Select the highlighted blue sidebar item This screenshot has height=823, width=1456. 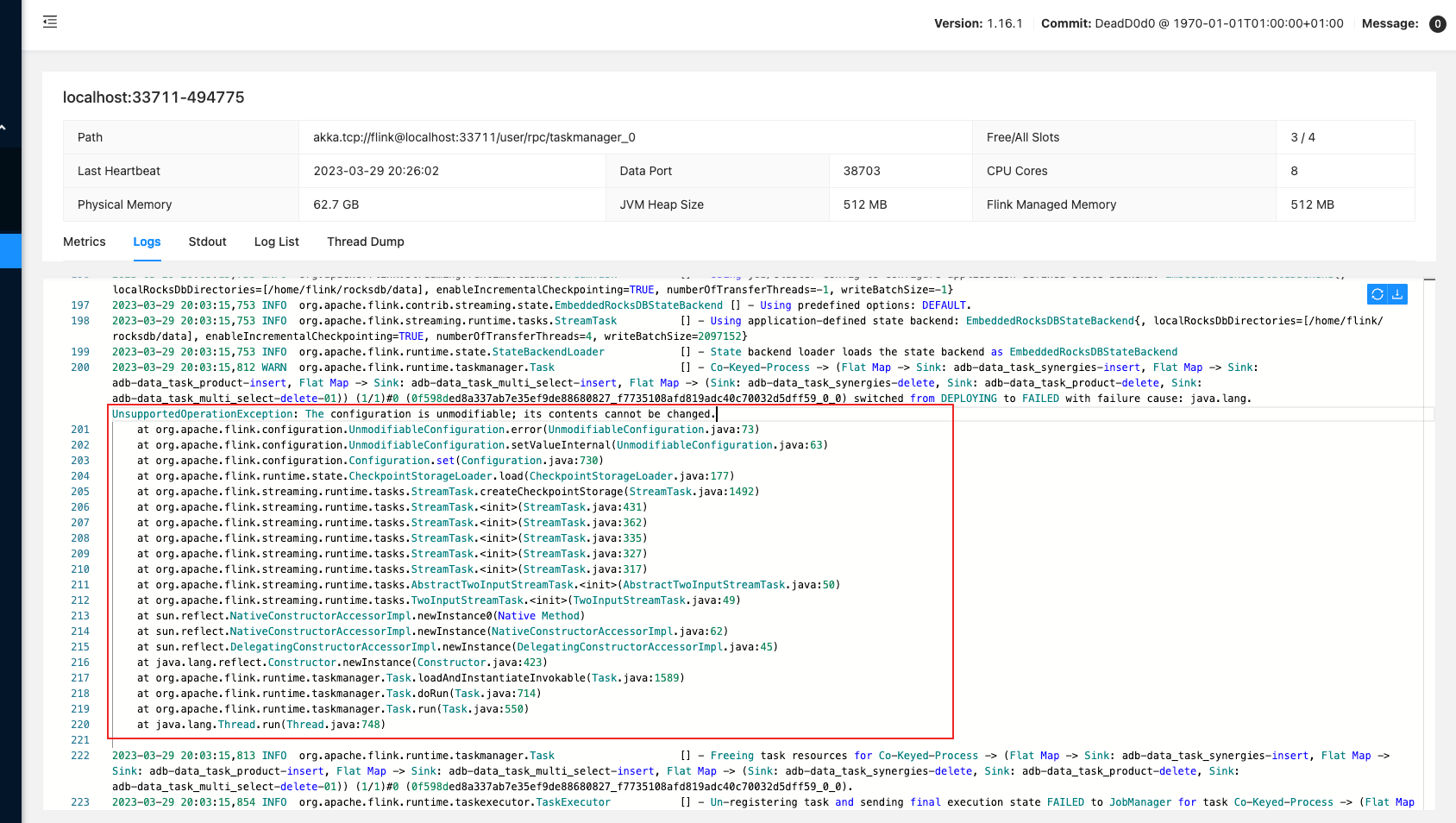click(x=10, y=251)
